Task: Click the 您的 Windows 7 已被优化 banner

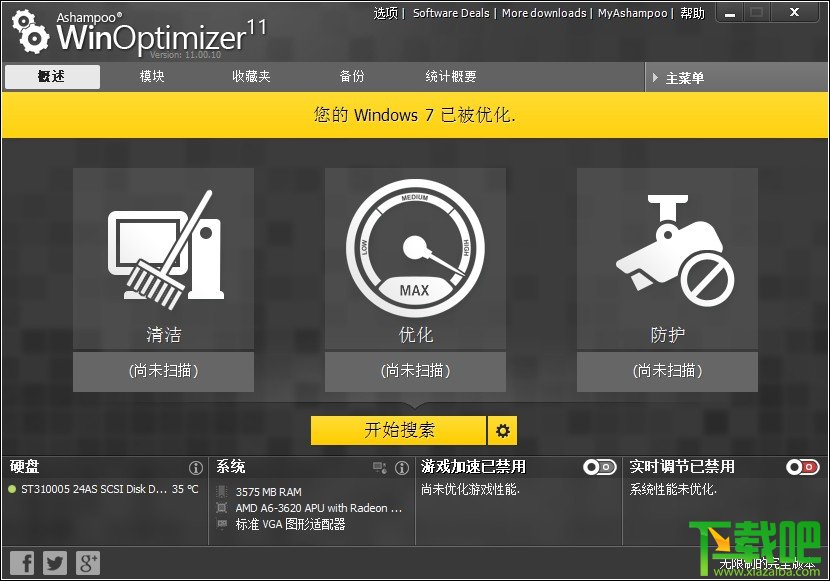Action: tap(415, 115)
